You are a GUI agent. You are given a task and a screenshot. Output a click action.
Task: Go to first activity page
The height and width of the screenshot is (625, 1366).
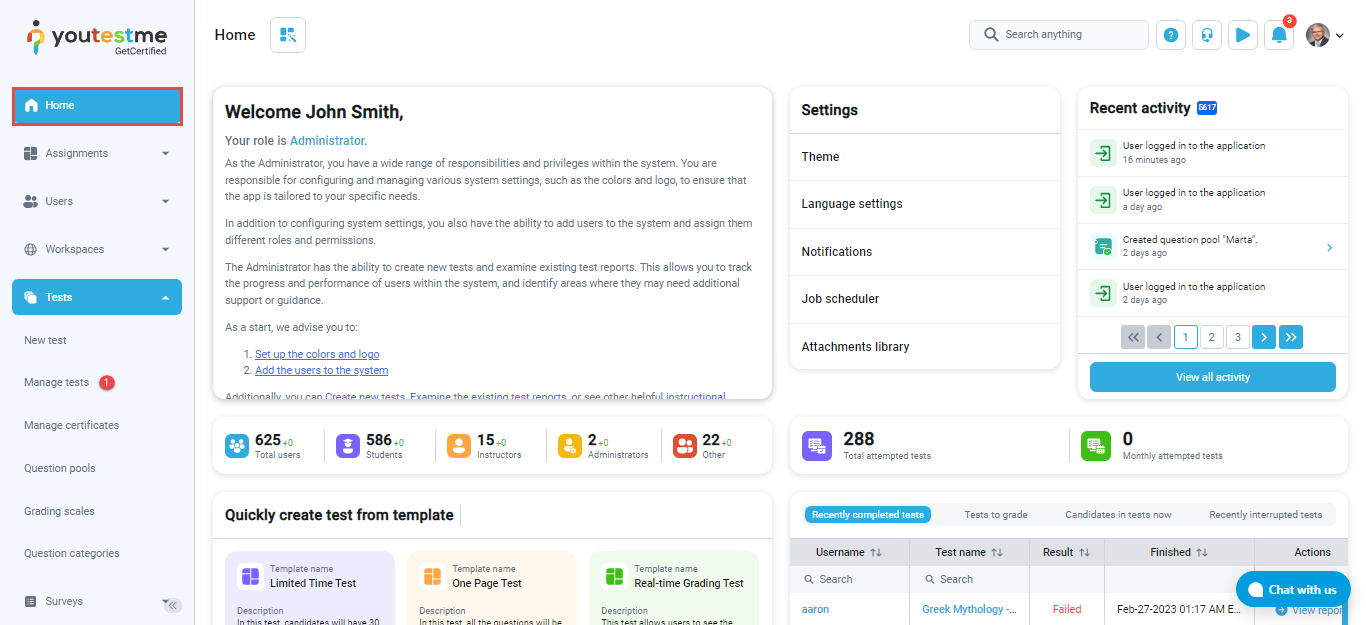[1133, 337]
